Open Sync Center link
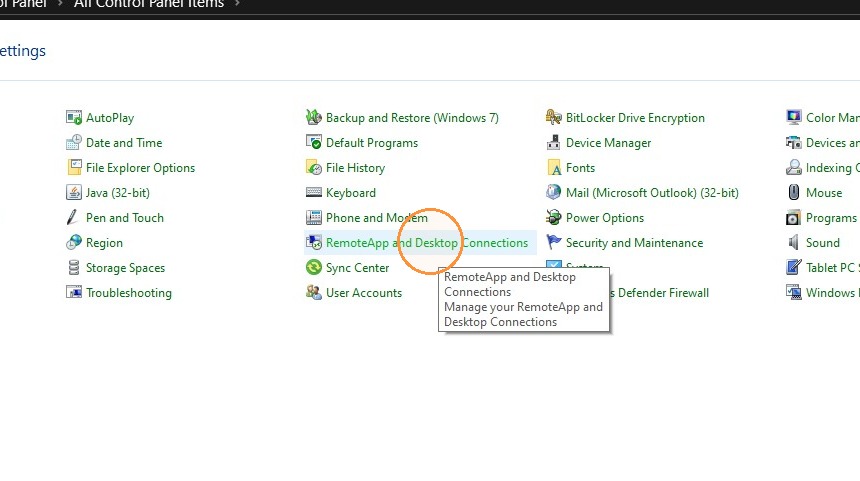The image size is (860, 481). (x=358, y=268)
